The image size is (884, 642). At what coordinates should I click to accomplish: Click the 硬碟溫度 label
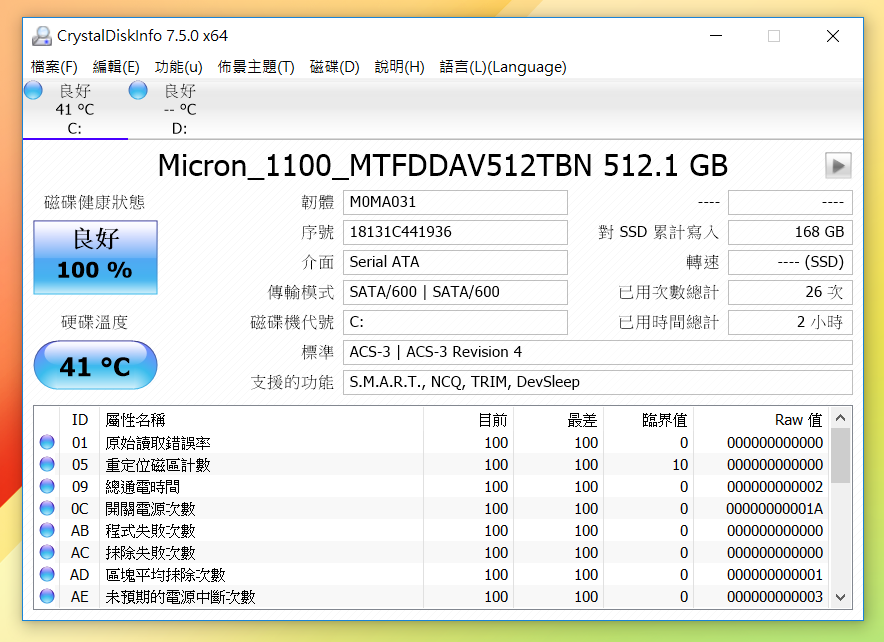pyautogui.click(x=95, y=322)
